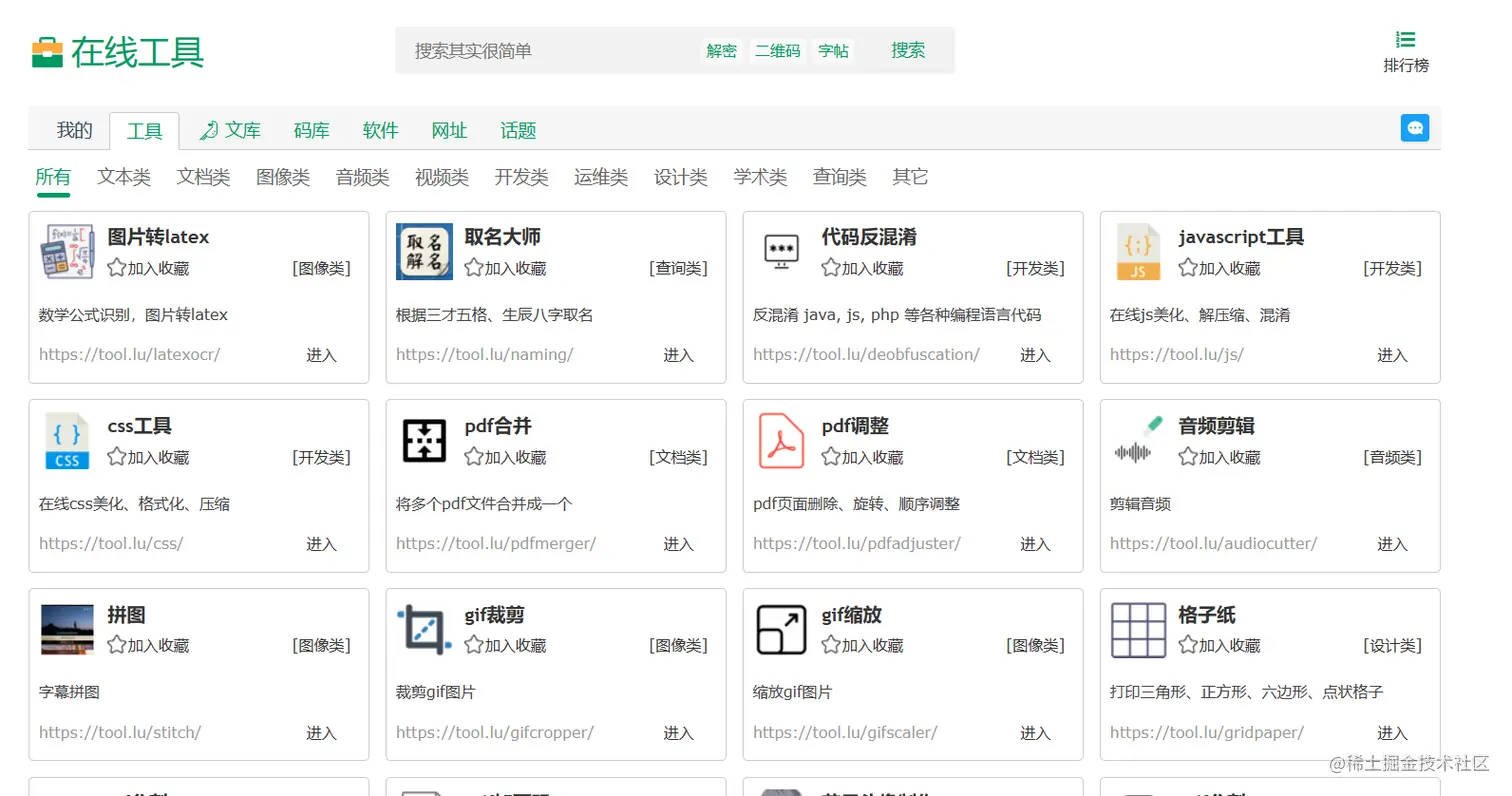Open the blue chat bubble icon
This screenshot has width=1512, height=796.
pyautogui.click(x=1415, y=128)
